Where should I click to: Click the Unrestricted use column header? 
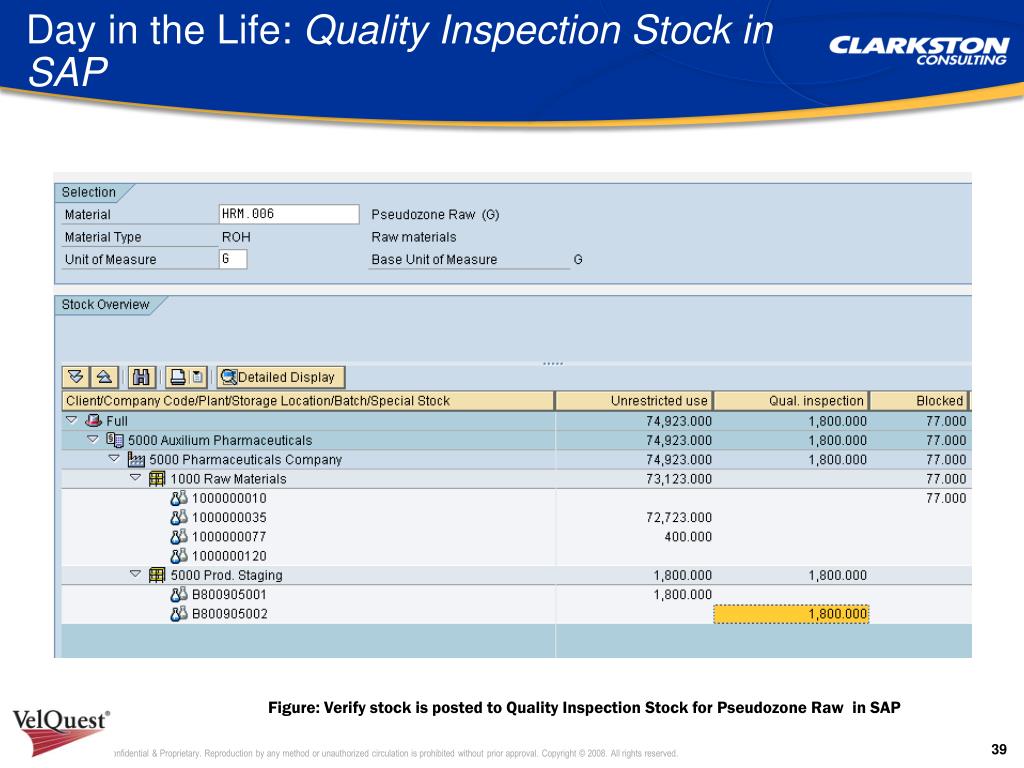pyautogui.click(x=634, y=400)
